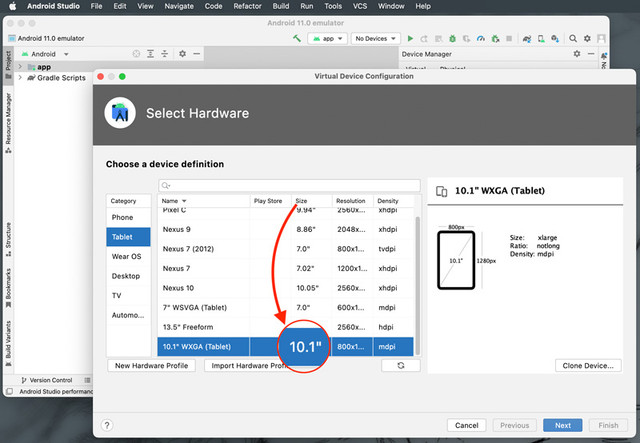
Task: Click the Stop square icon in toolbar
Action: (x=509, y=38)
